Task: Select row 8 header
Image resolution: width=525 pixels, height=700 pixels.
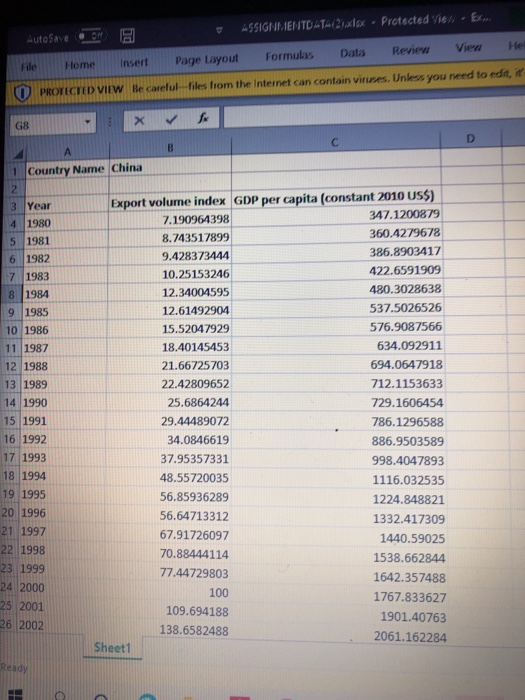Action: pos(12,295)
